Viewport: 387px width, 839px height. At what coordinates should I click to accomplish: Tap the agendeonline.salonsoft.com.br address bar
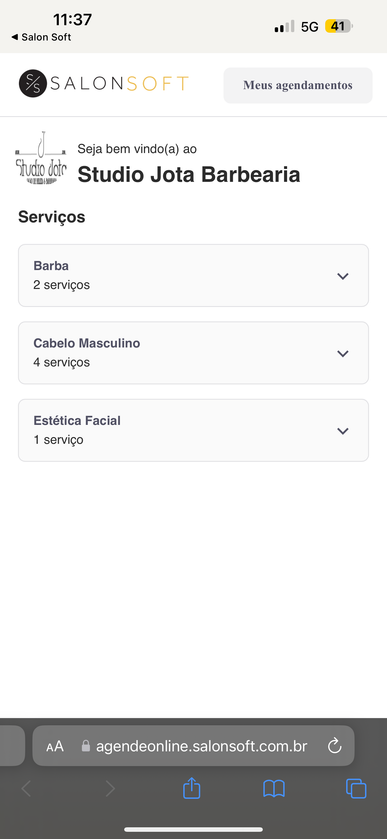[193, 745]
